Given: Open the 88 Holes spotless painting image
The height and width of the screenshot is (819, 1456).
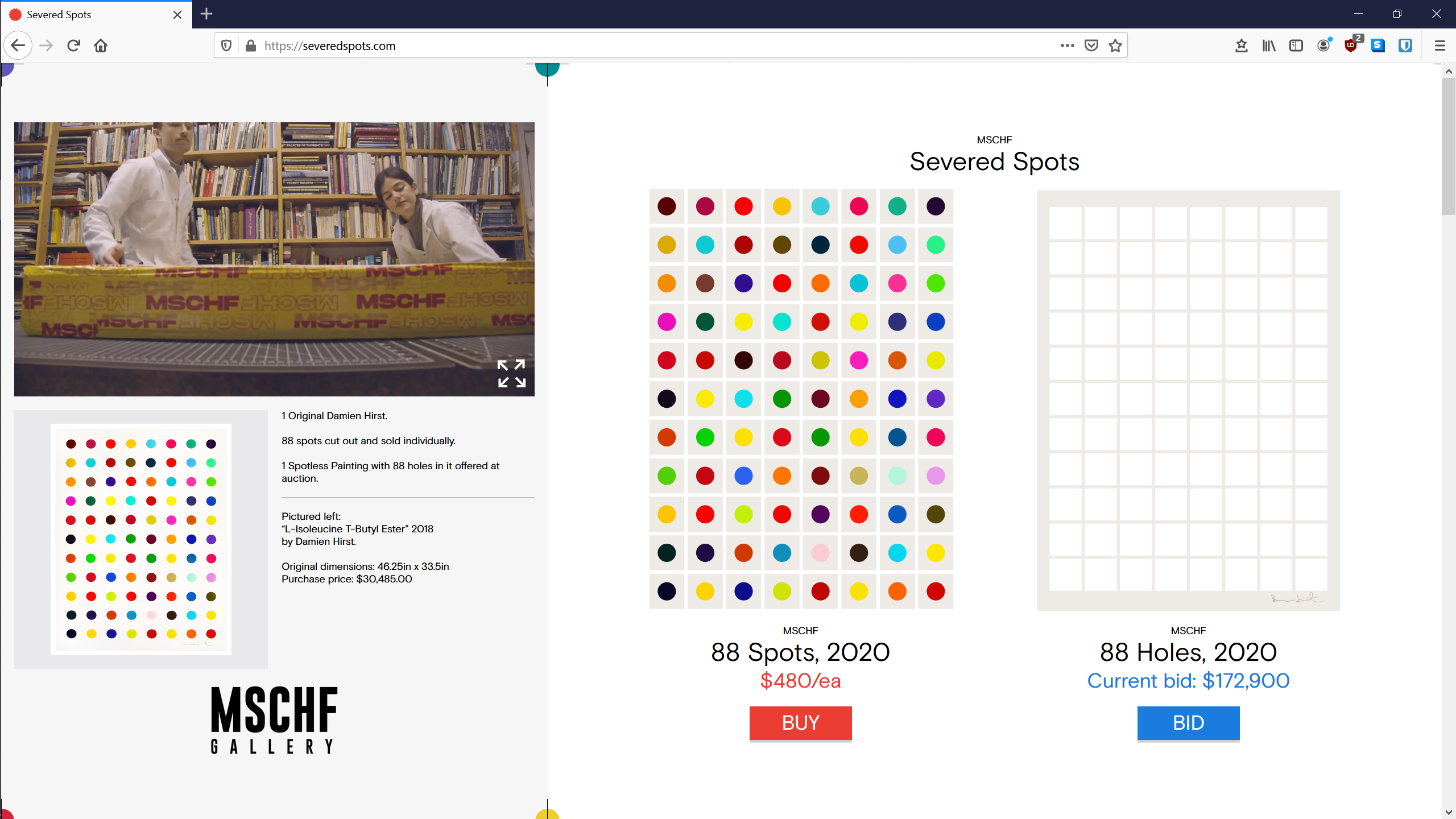Looking at the screenshot, I should coord(1188,400).
